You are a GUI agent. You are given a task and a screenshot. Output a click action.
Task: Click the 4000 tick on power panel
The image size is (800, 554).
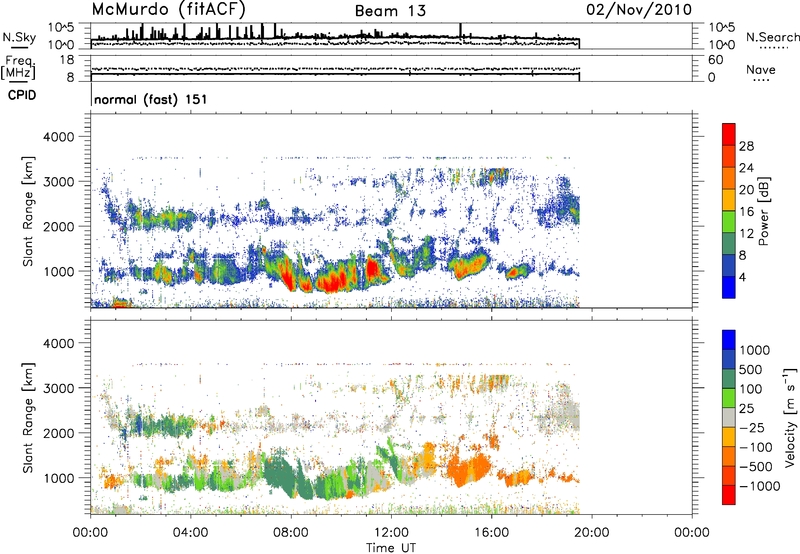pyautogui.click(x=59, y=137)
